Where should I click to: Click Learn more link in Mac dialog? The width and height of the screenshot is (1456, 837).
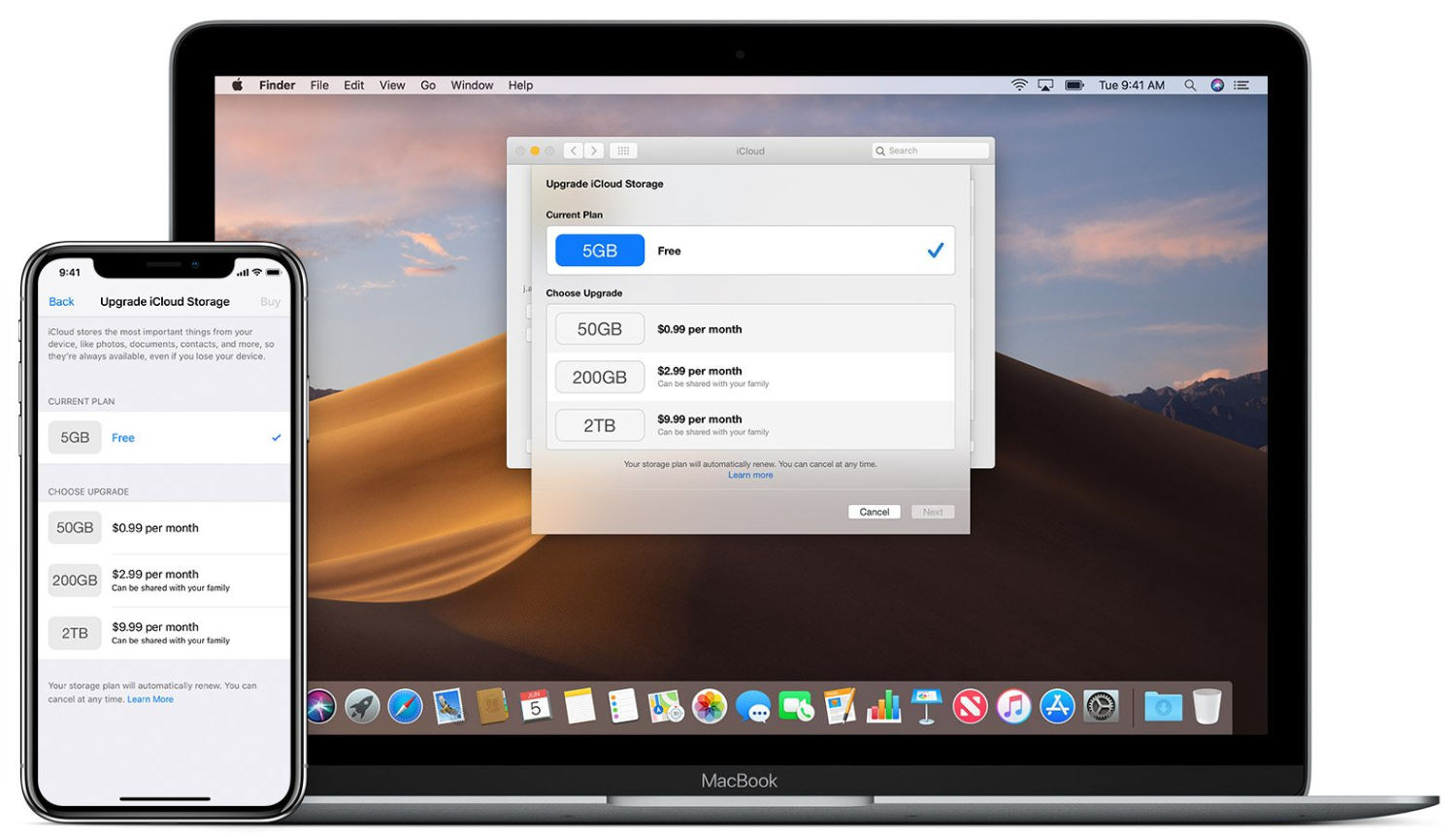(750, 475)
